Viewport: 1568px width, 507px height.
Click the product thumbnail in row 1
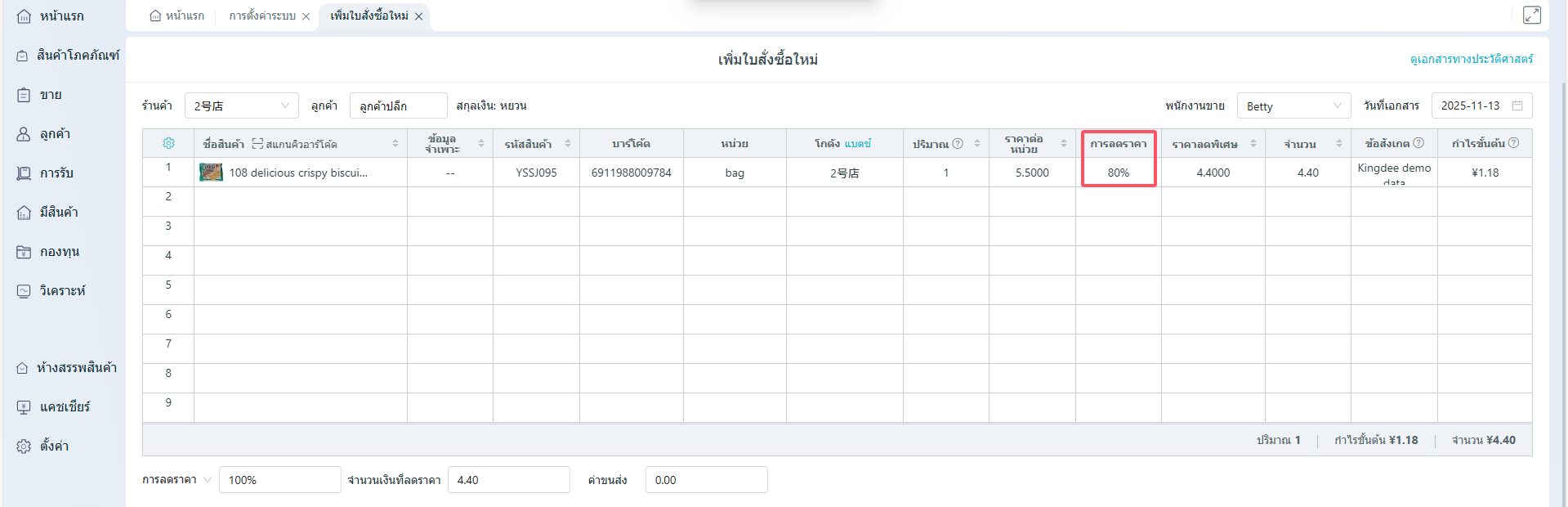pos(211,173)
